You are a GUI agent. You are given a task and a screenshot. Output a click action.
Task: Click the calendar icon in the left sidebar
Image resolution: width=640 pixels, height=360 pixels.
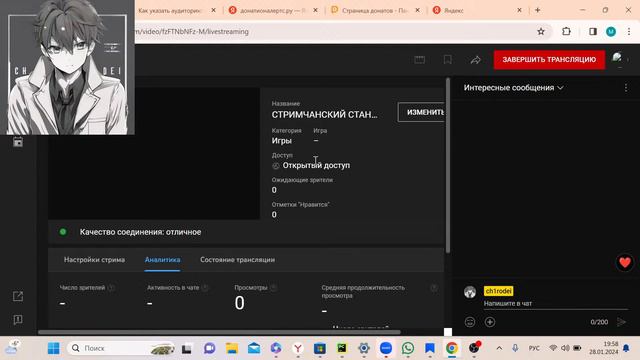[18, 142]
